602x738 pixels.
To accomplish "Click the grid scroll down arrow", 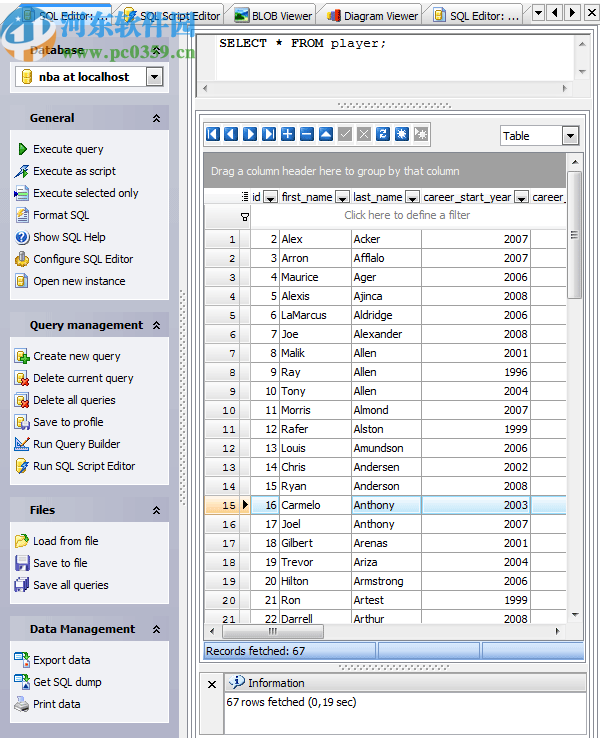I will (x=574, y=615).
